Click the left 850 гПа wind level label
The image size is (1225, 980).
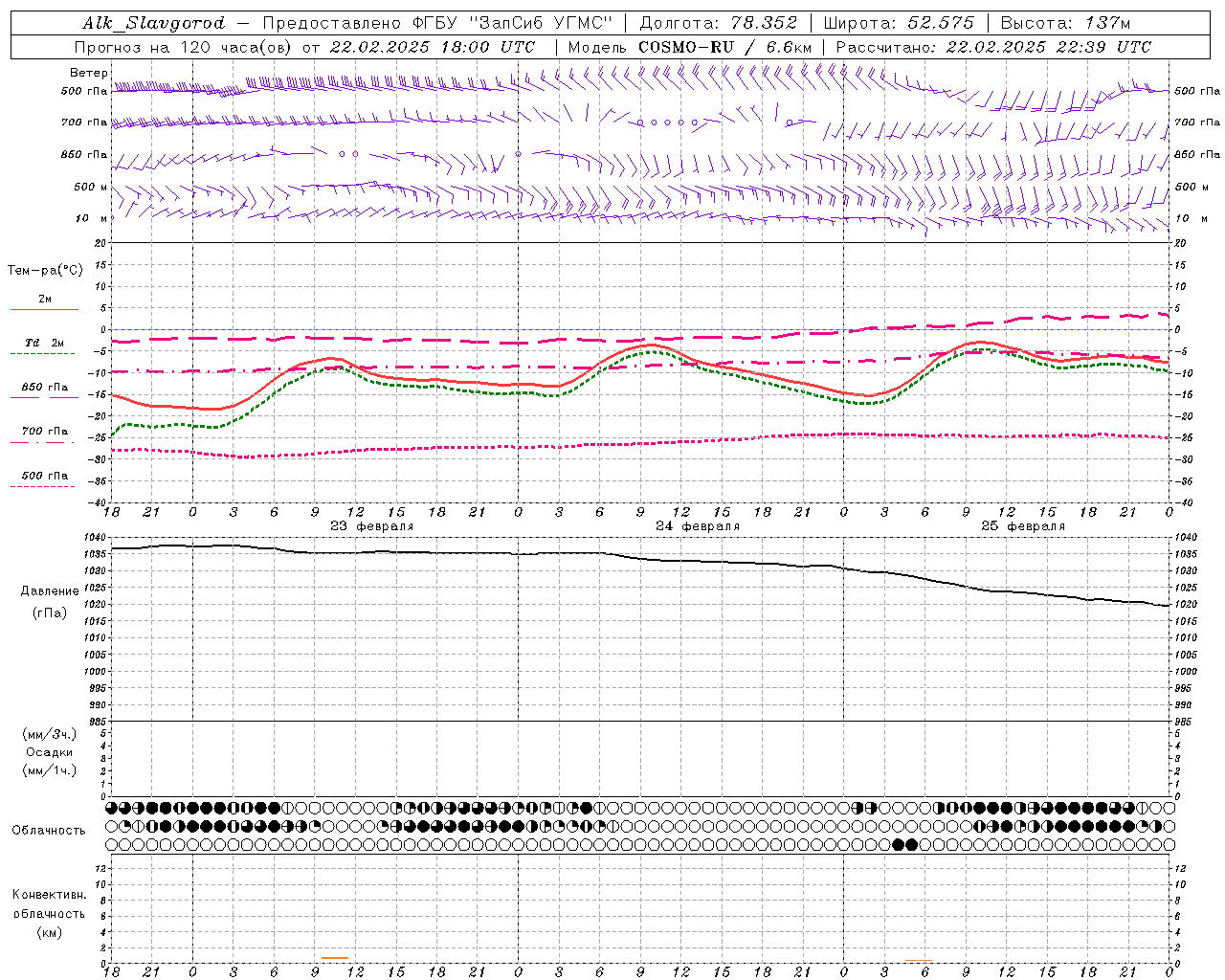pos(84,154)
